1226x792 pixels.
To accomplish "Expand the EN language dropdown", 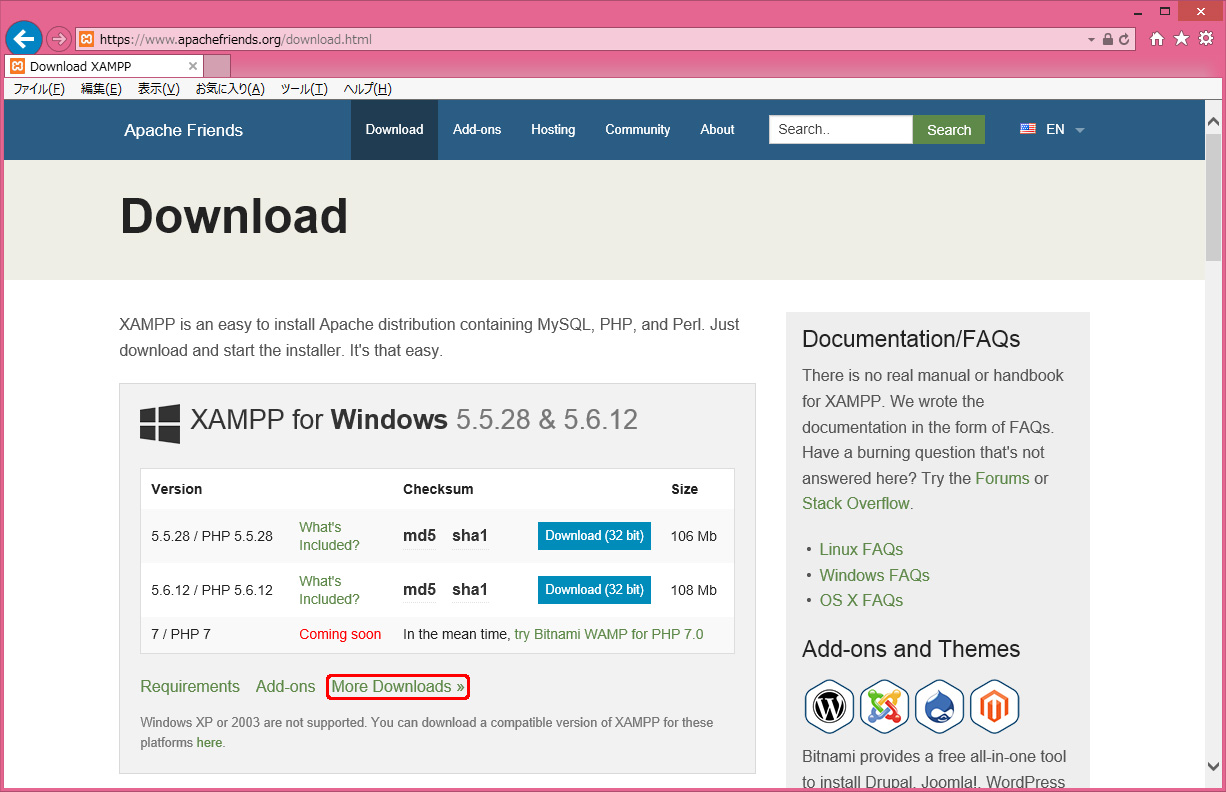I will [1053, 129].
